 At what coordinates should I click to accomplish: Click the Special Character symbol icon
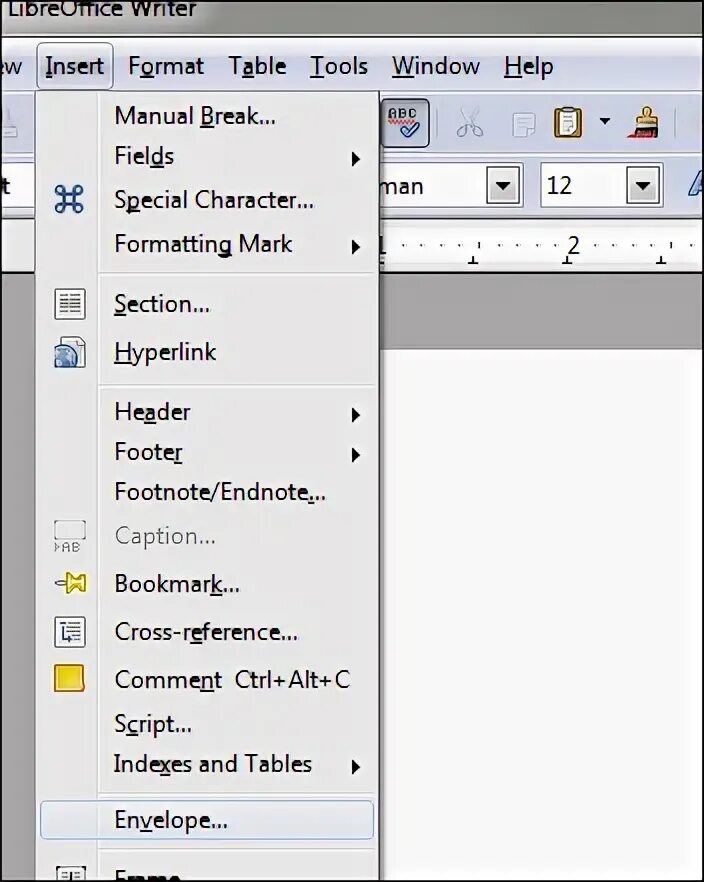[69, 200]
